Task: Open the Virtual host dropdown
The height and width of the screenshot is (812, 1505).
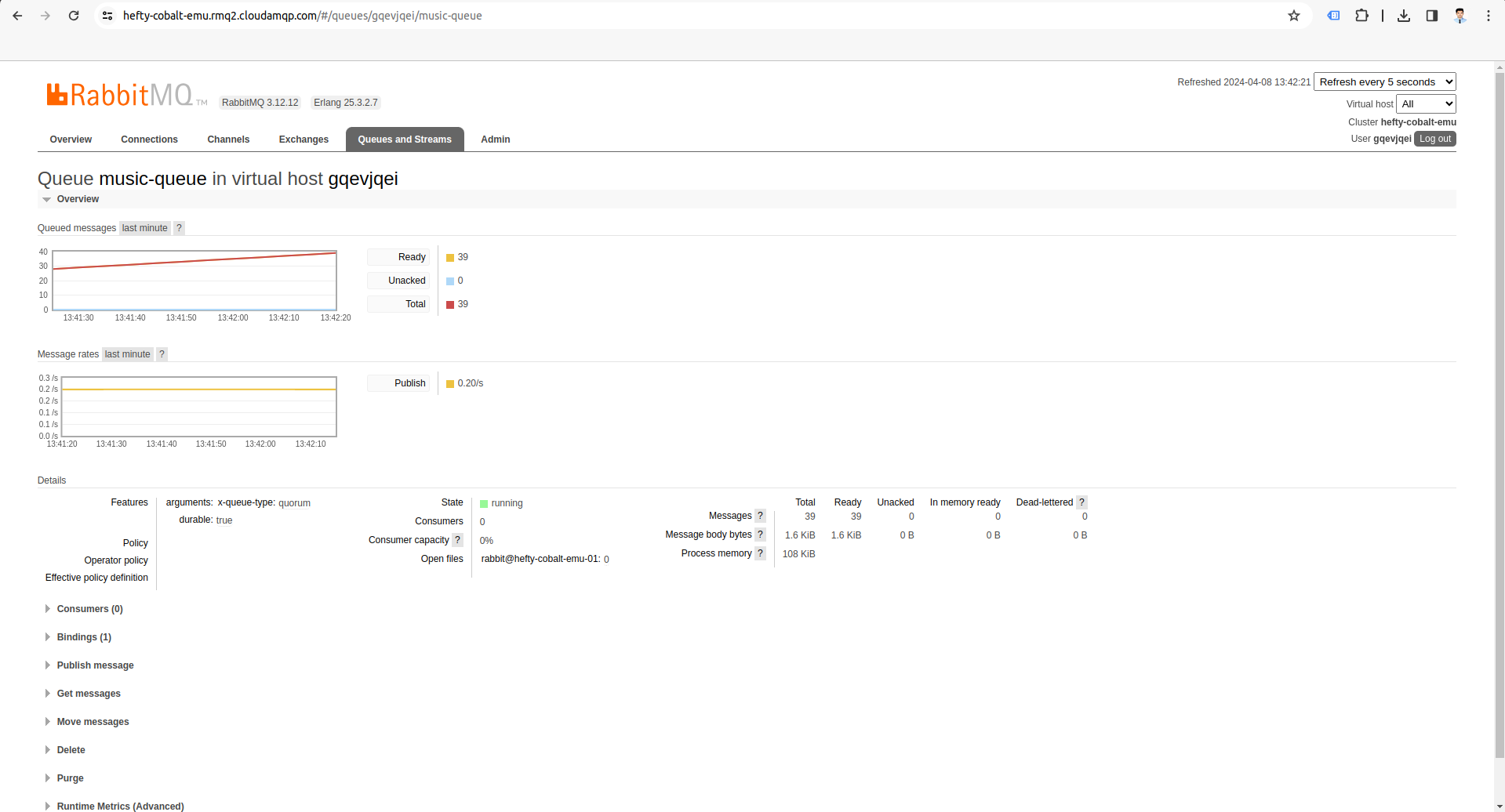Action: tap(1426, 104)
